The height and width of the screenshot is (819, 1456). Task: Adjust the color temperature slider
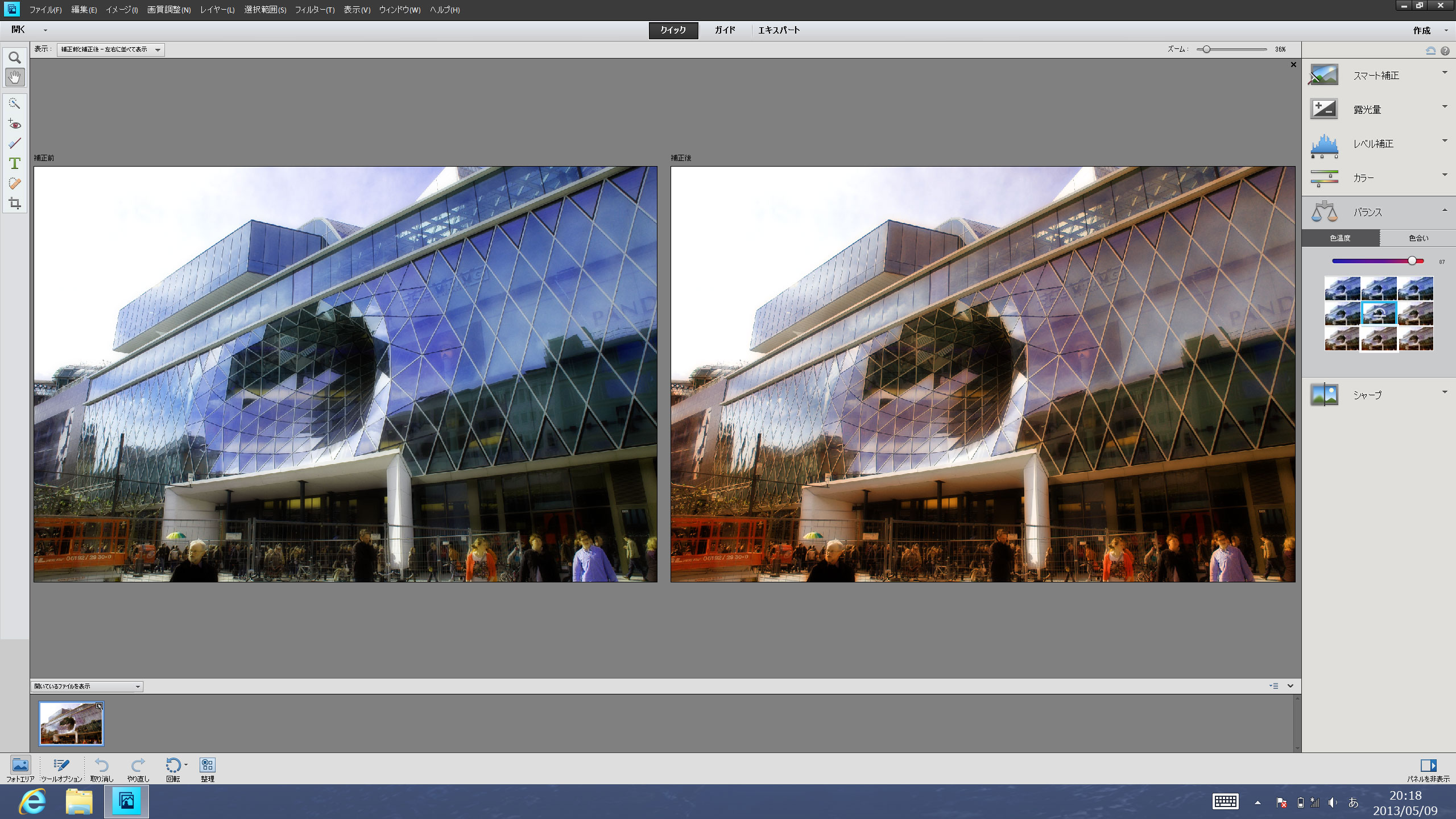(x=1412, y=260)
